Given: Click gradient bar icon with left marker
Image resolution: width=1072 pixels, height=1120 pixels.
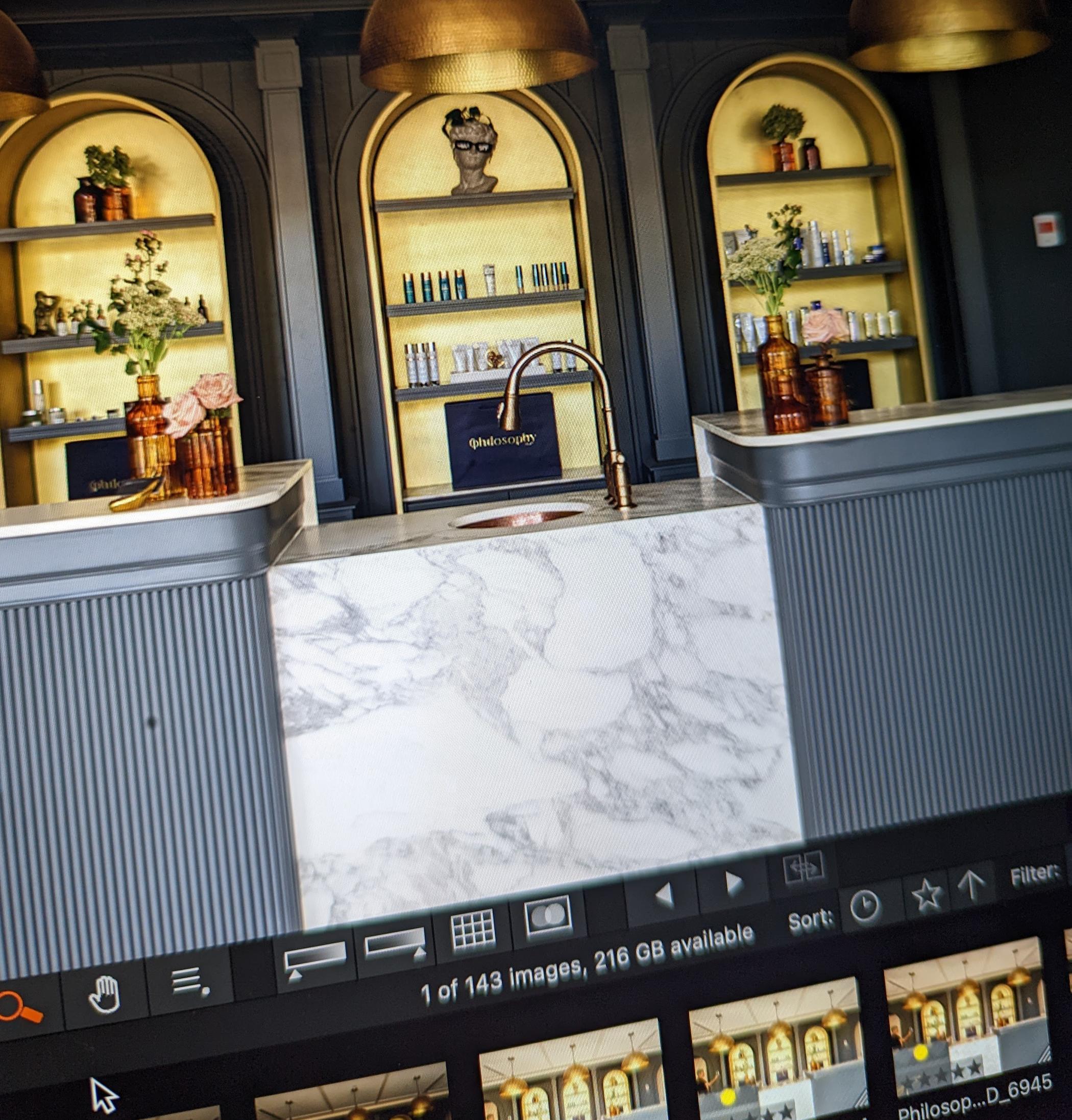Looking at the screenshot, I should [x=316, y=960].
